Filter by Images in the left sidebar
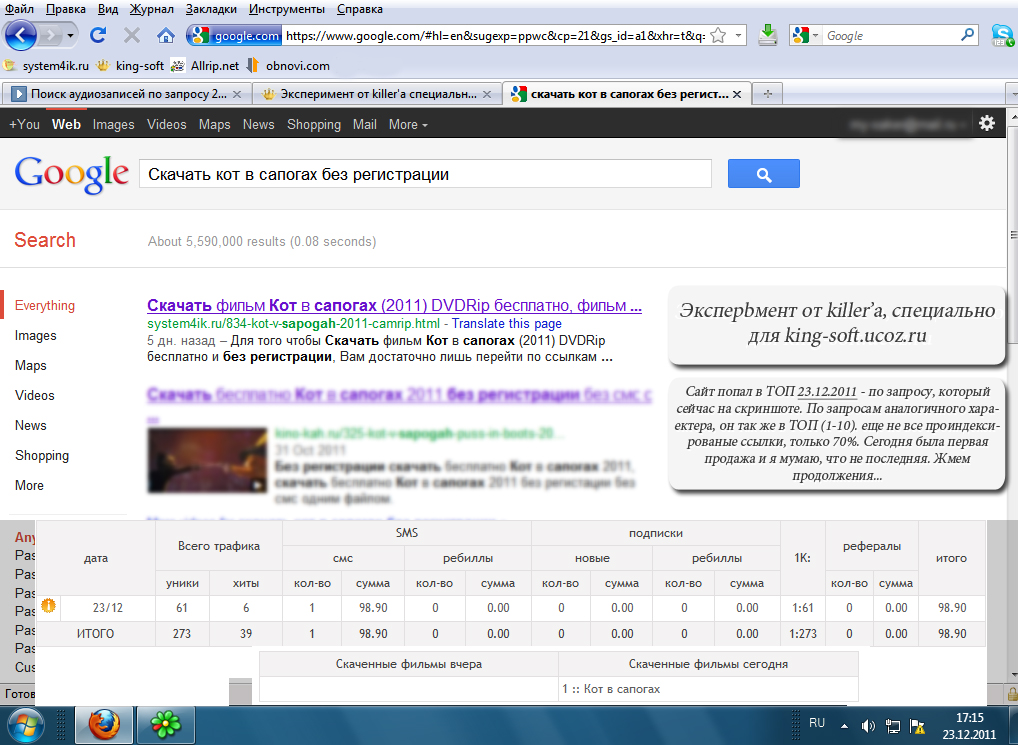1018x745 pixels. coord(36,336)
